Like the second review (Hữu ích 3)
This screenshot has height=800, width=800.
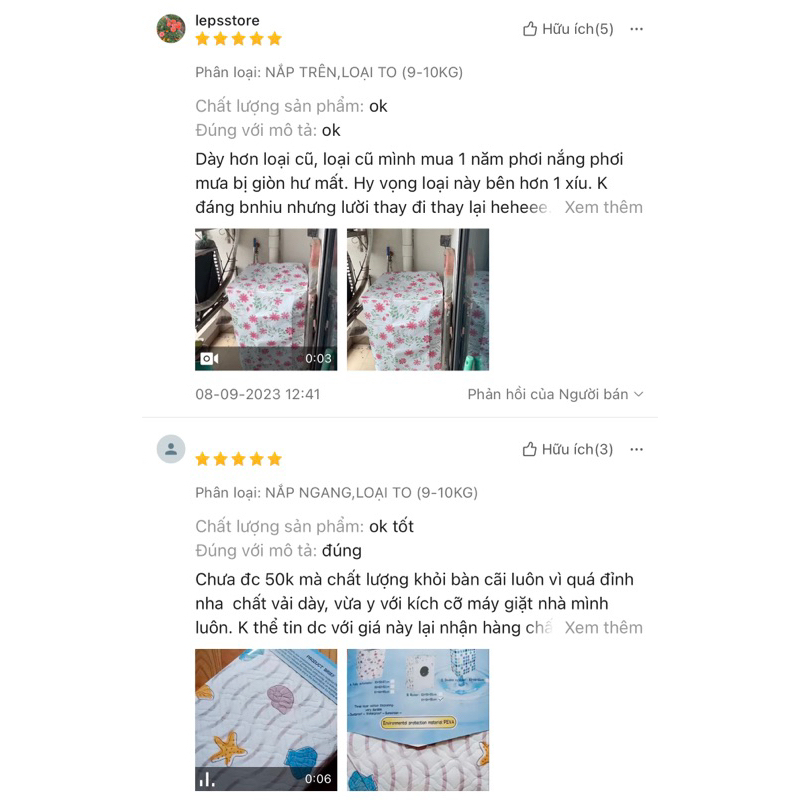(x=568, y=449)
